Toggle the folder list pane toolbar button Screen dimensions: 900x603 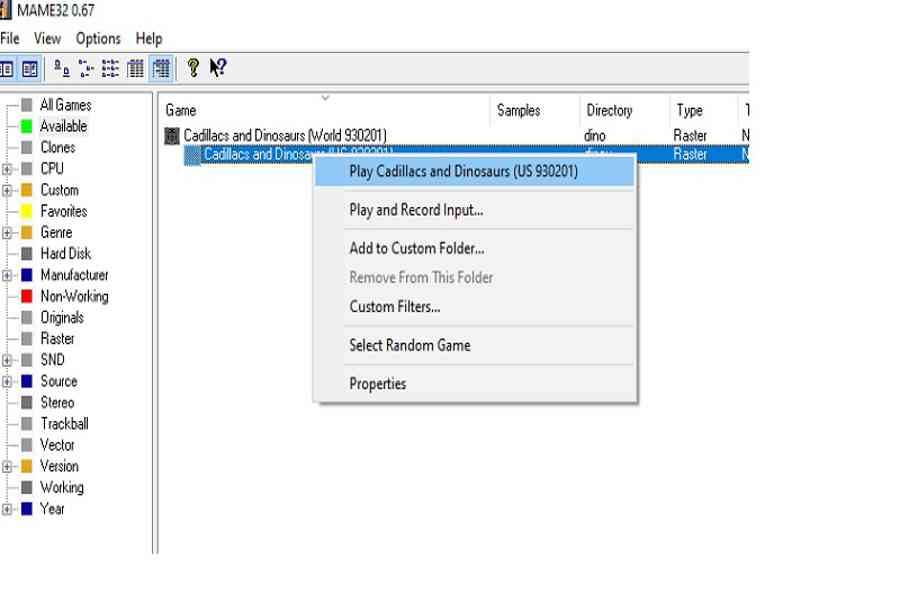[6, 68]
